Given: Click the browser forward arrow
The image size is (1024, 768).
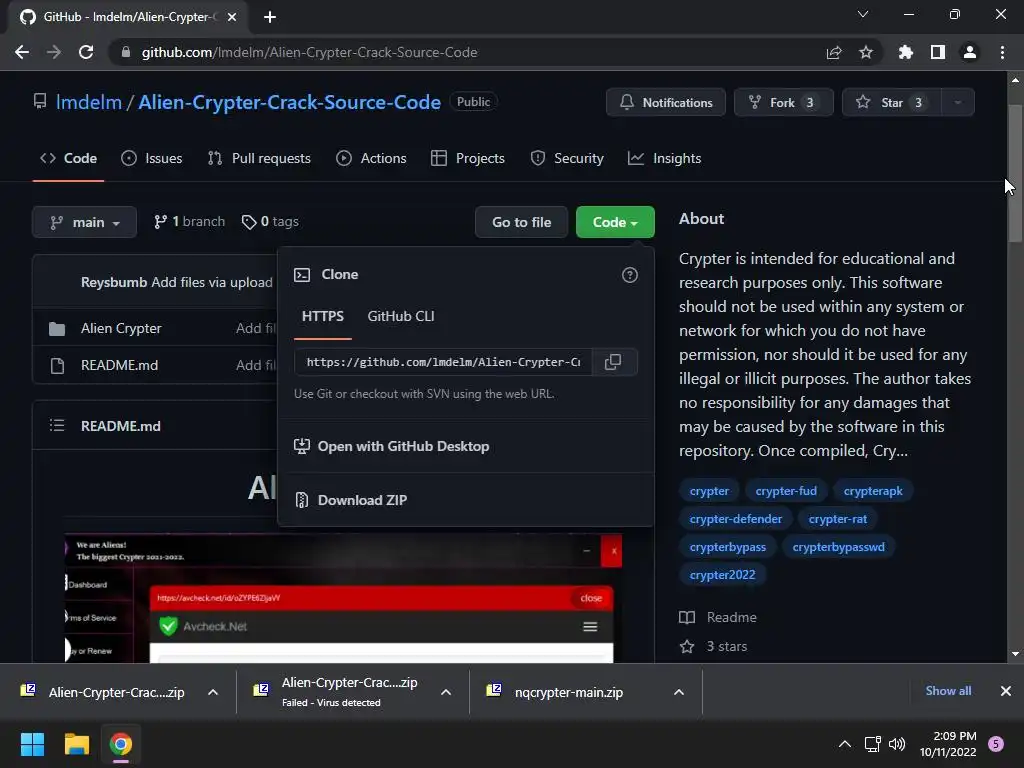Looking at the screenshot, I should point(54,52).
